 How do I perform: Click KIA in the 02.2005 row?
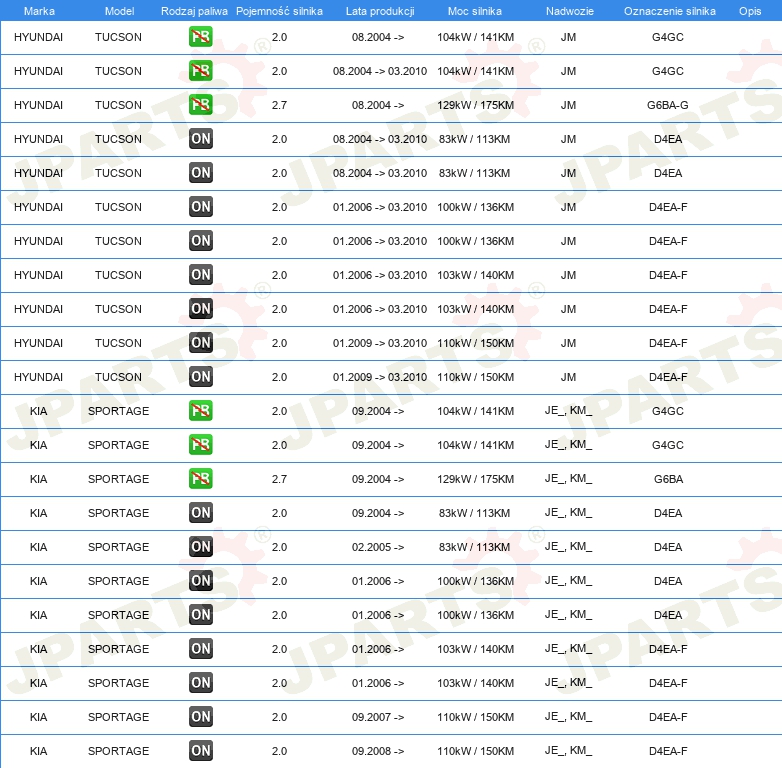point(38,547)
